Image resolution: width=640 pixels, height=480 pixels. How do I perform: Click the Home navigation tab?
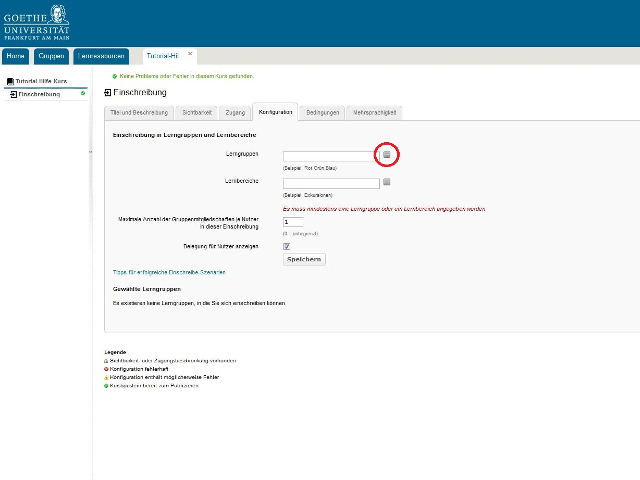15,56
